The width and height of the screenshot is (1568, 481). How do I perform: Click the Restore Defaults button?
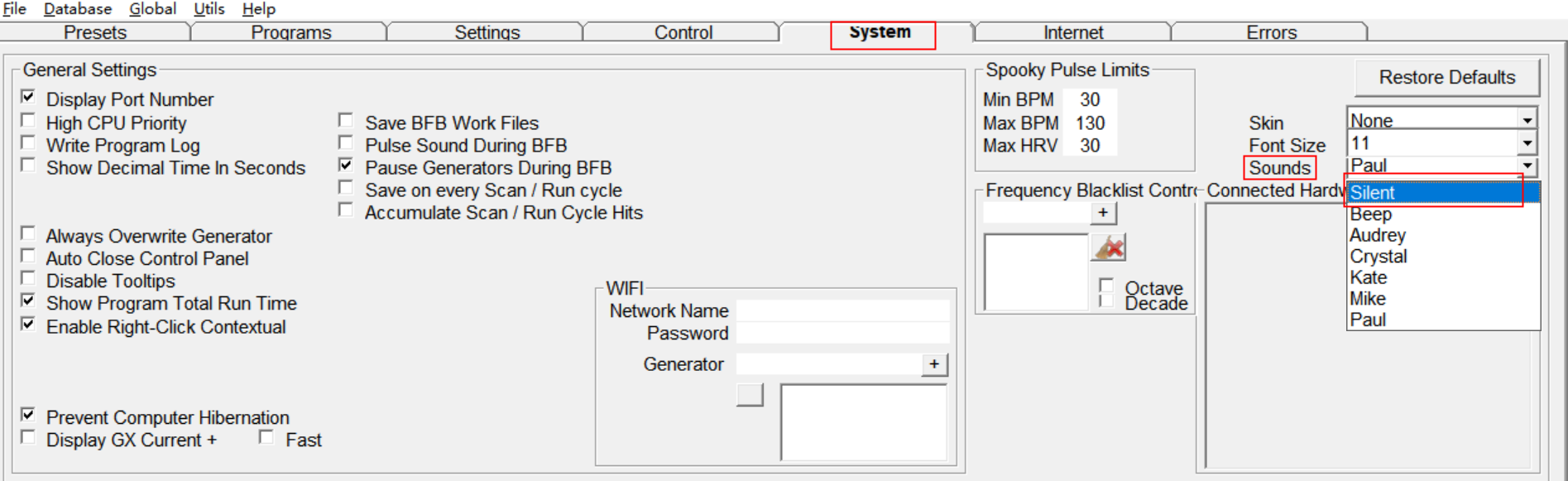[x=1446, y=77]
